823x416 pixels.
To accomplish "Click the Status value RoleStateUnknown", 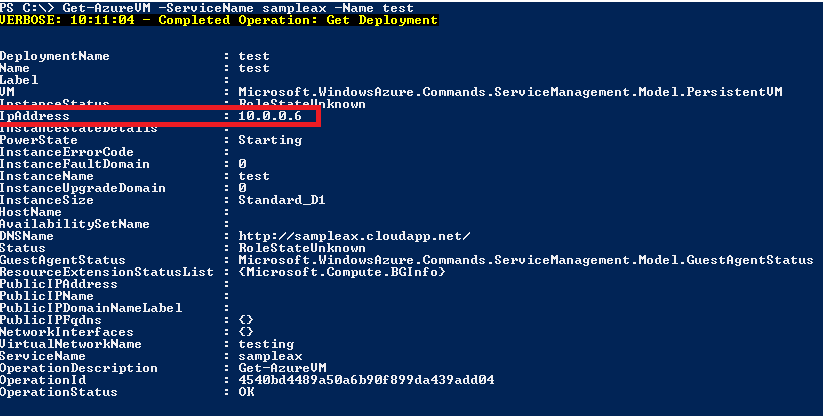I will 302,248.
